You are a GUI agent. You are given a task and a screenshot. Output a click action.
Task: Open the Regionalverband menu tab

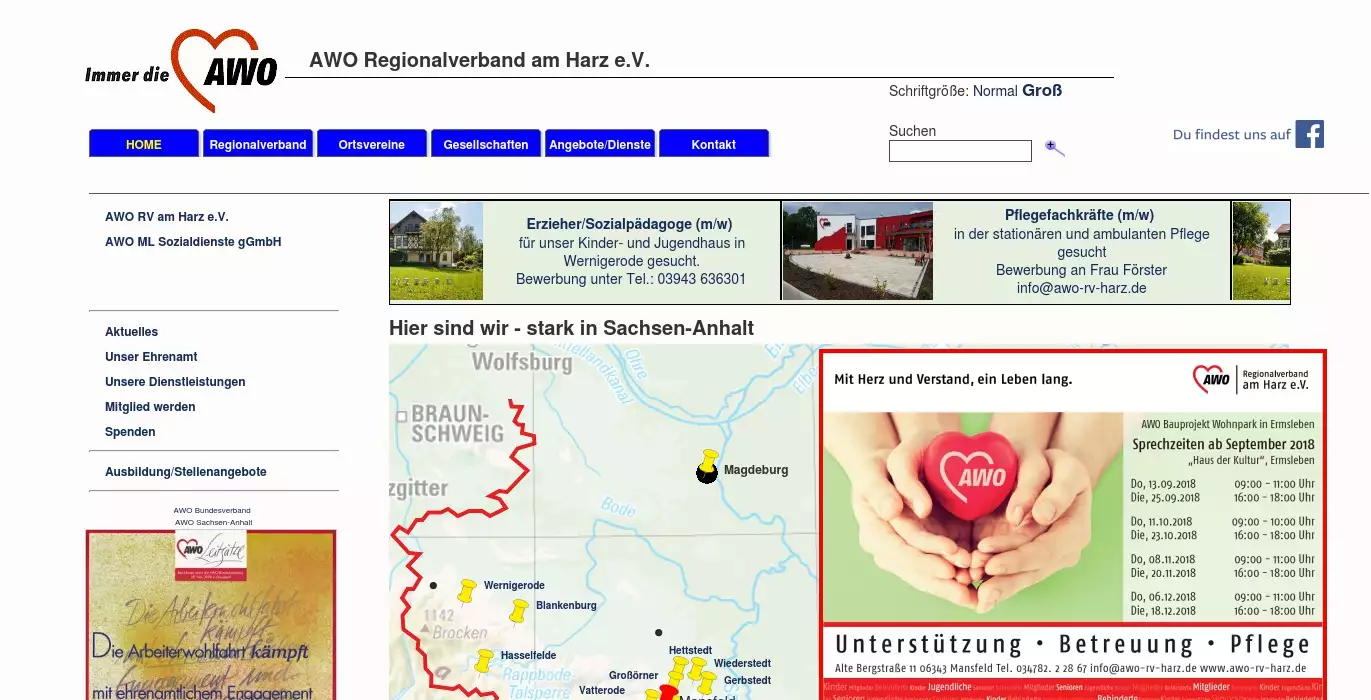[x=258, y=144]
